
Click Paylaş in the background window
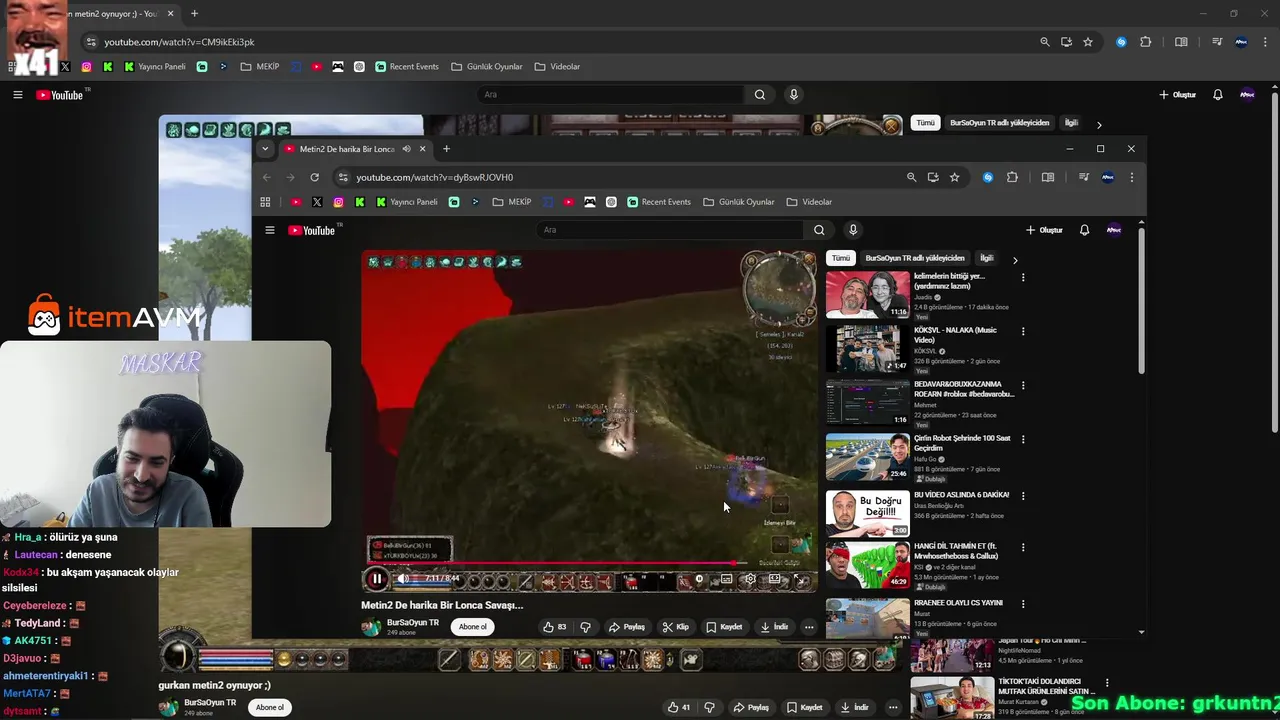click(x=750, y=707)
